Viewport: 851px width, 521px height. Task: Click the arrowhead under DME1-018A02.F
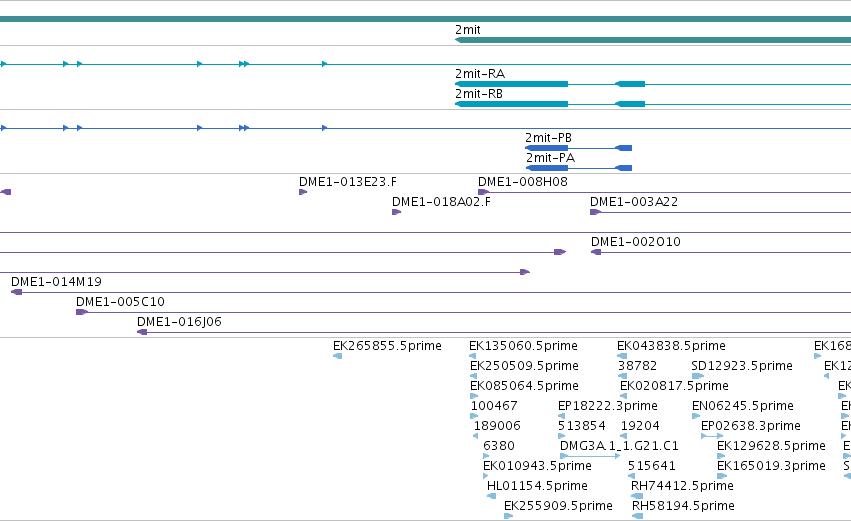point(396,212)
